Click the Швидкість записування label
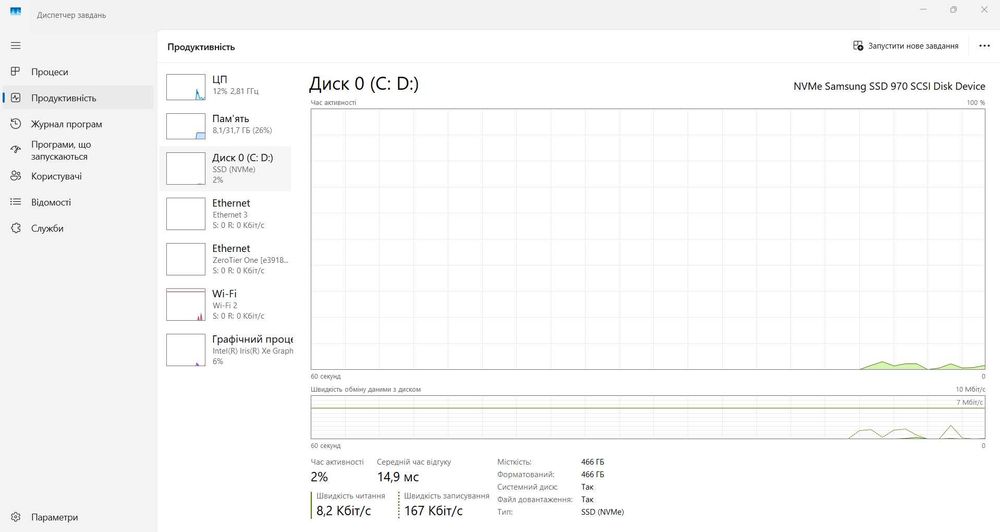The width and height of the screenshot is (1000, 532). pyautogui.click(x=446, y=496)
